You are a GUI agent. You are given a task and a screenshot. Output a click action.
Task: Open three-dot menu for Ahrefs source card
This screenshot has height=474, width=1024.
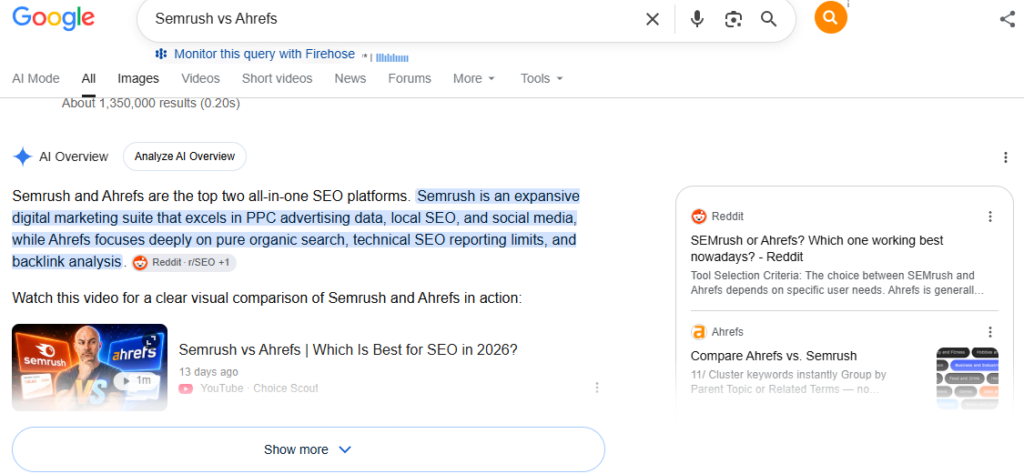990,332
